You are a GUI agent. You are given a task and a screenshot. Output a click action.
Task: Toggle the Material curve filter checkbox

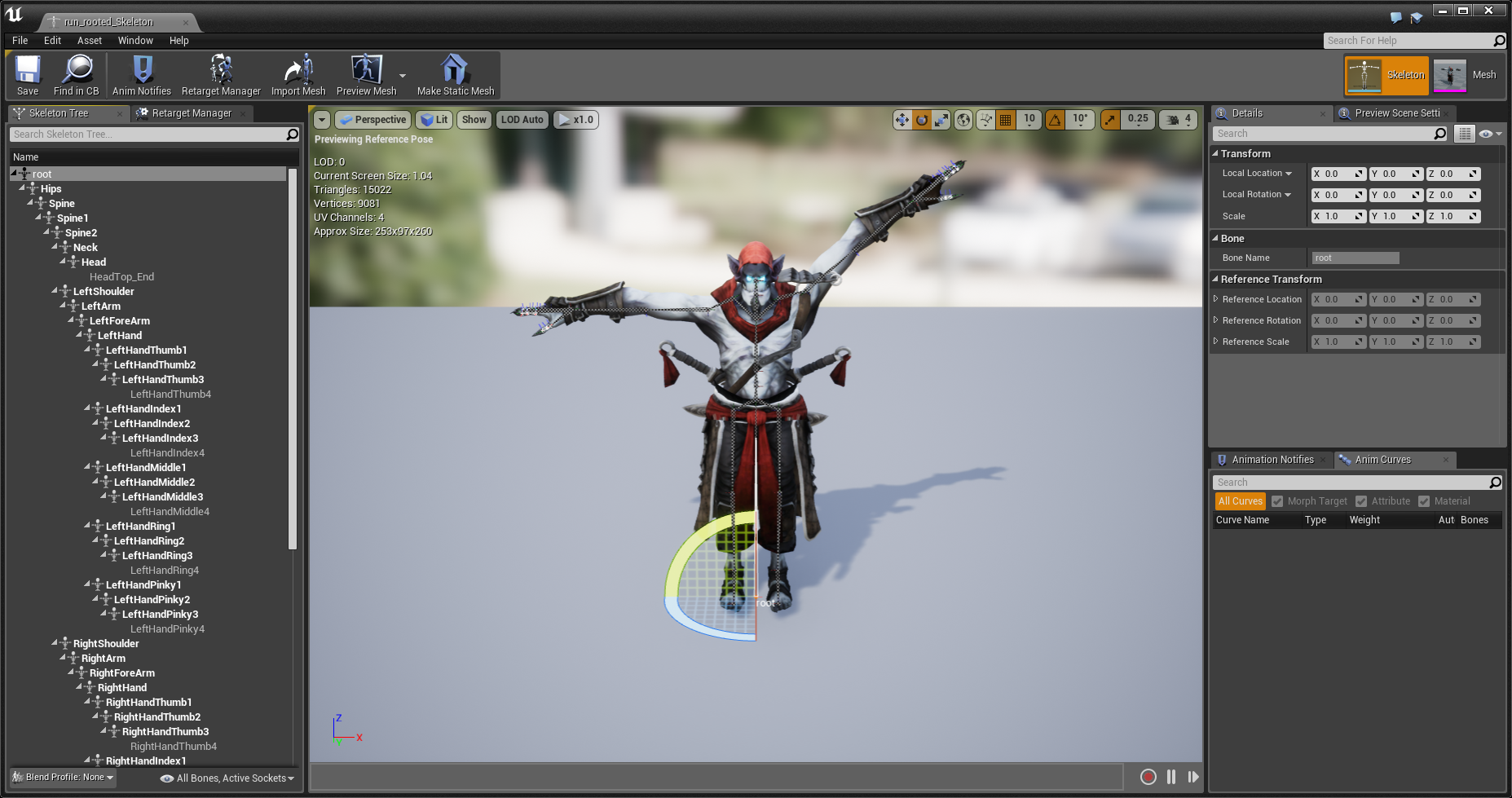[x=1424, y=501]
